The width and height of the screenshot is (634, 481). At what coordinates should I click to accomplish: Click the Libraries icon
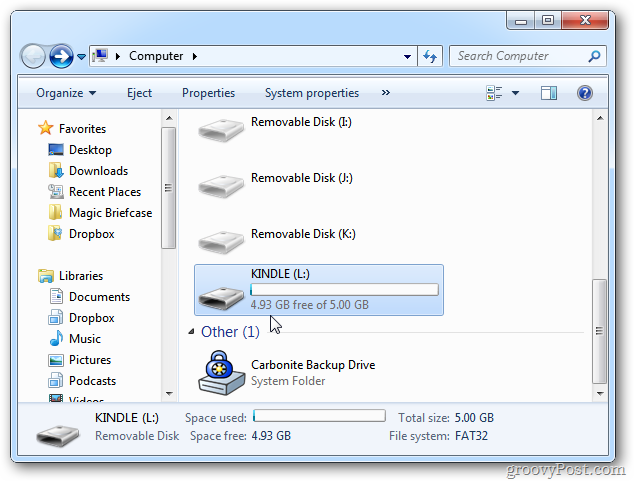[46, 276]
